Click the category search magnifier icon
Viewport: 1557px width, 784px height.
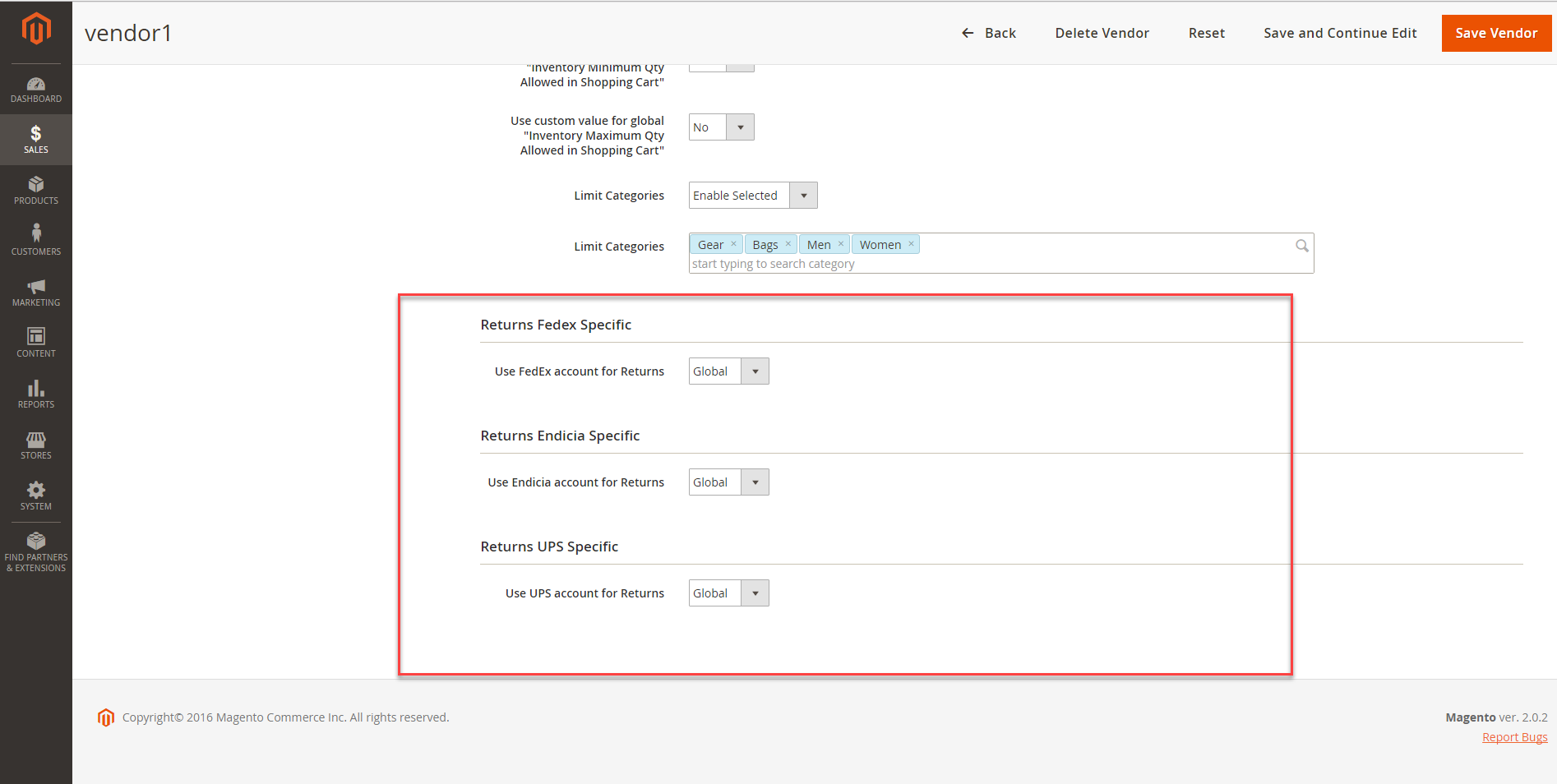1302,246
